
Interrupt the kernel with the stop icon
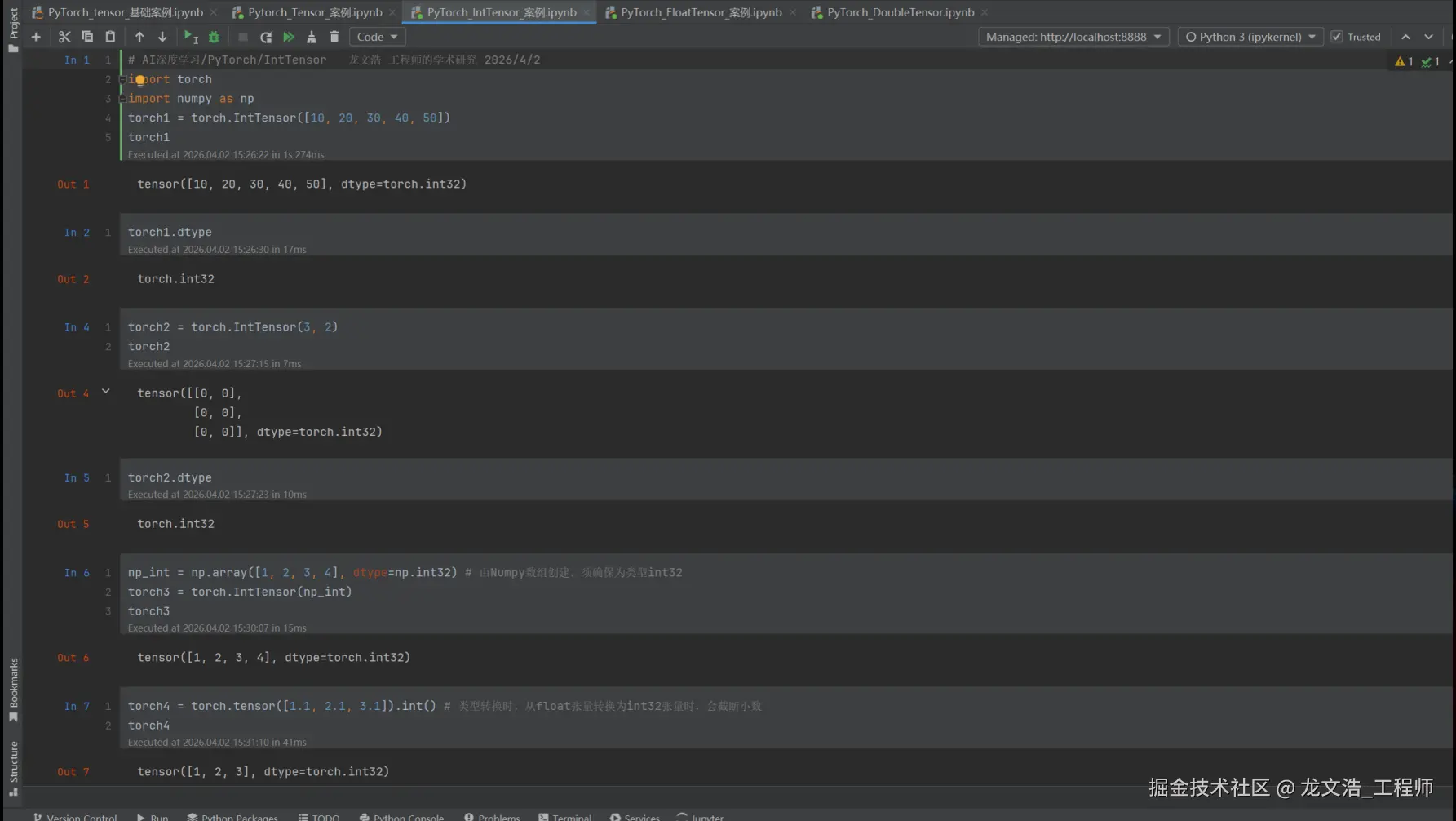click(243, 37)
